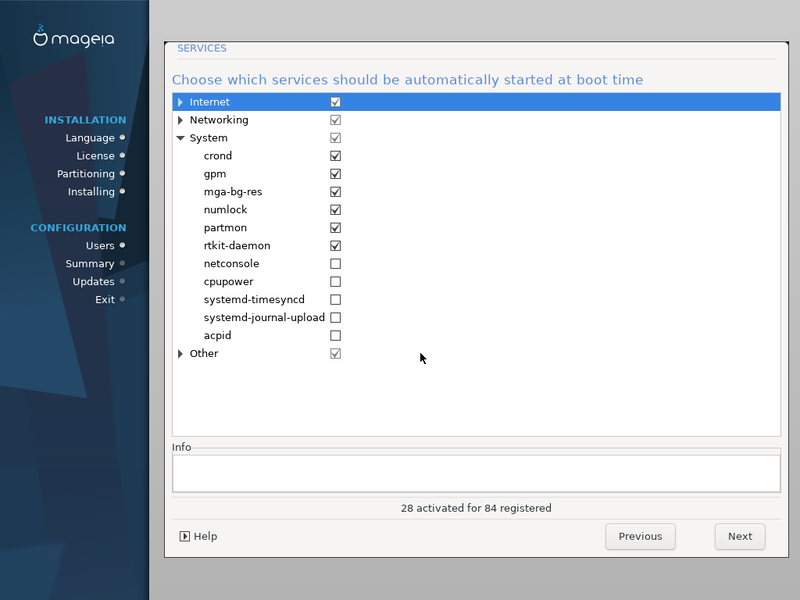This screenshot has width=800, height=600.
Task: Enable the netconsole service
Action: pyautogui.click(x=335, y=264)
